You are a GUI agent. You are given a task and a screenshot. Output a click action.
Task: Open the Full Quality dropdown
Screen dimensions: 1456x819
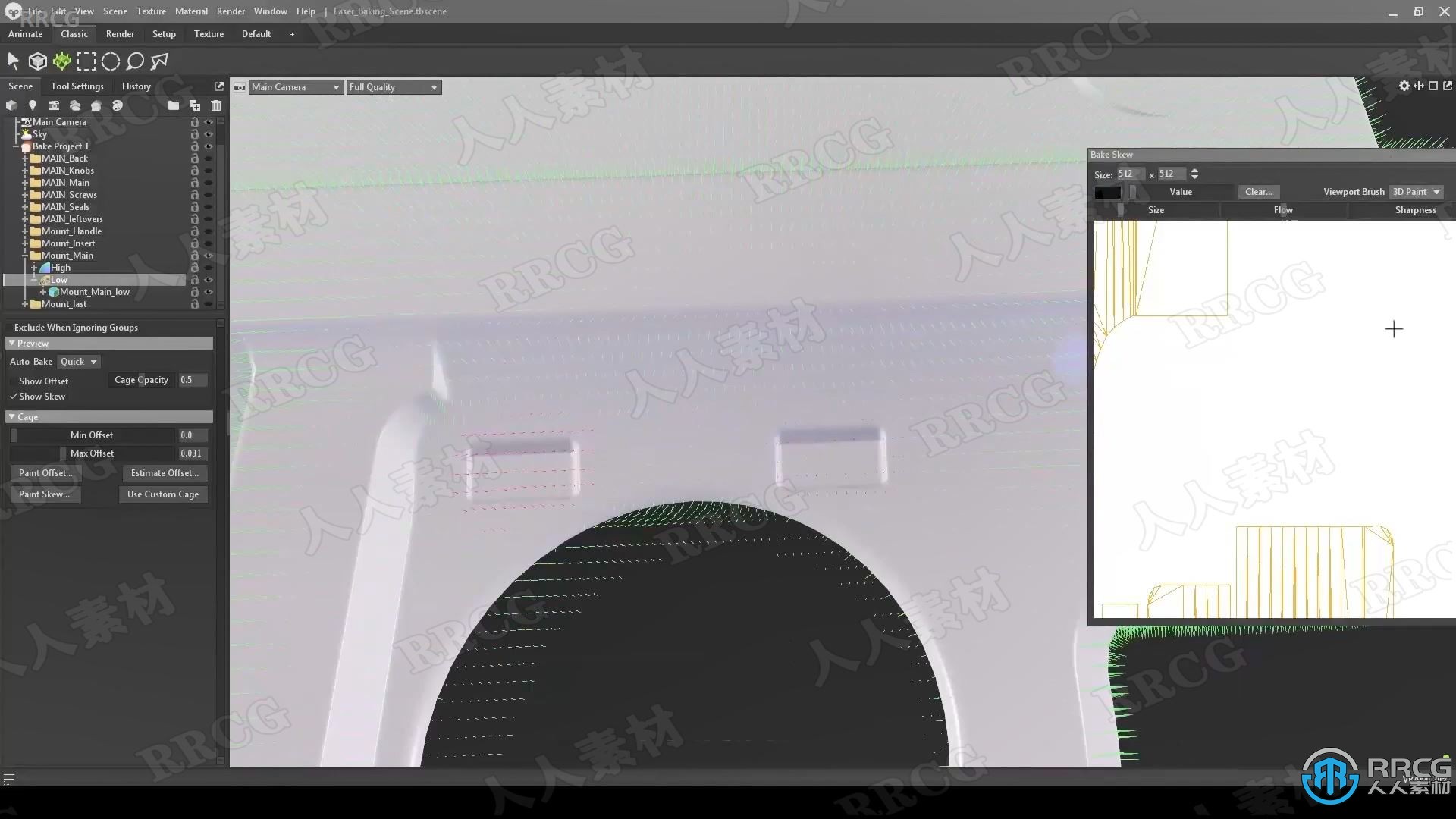point(394,87)
